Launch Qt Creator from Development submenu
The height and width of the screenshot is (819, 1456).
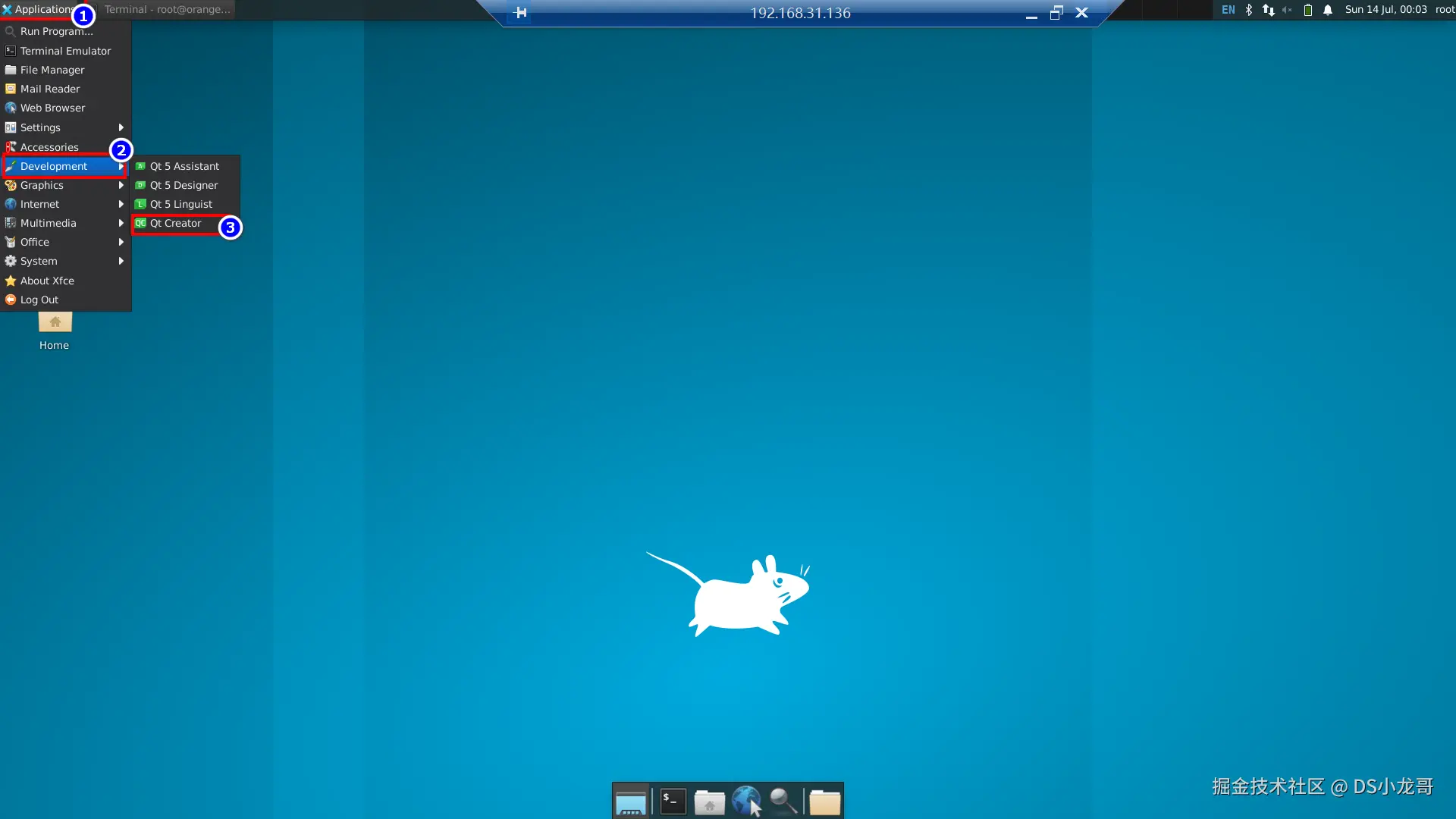175,223
